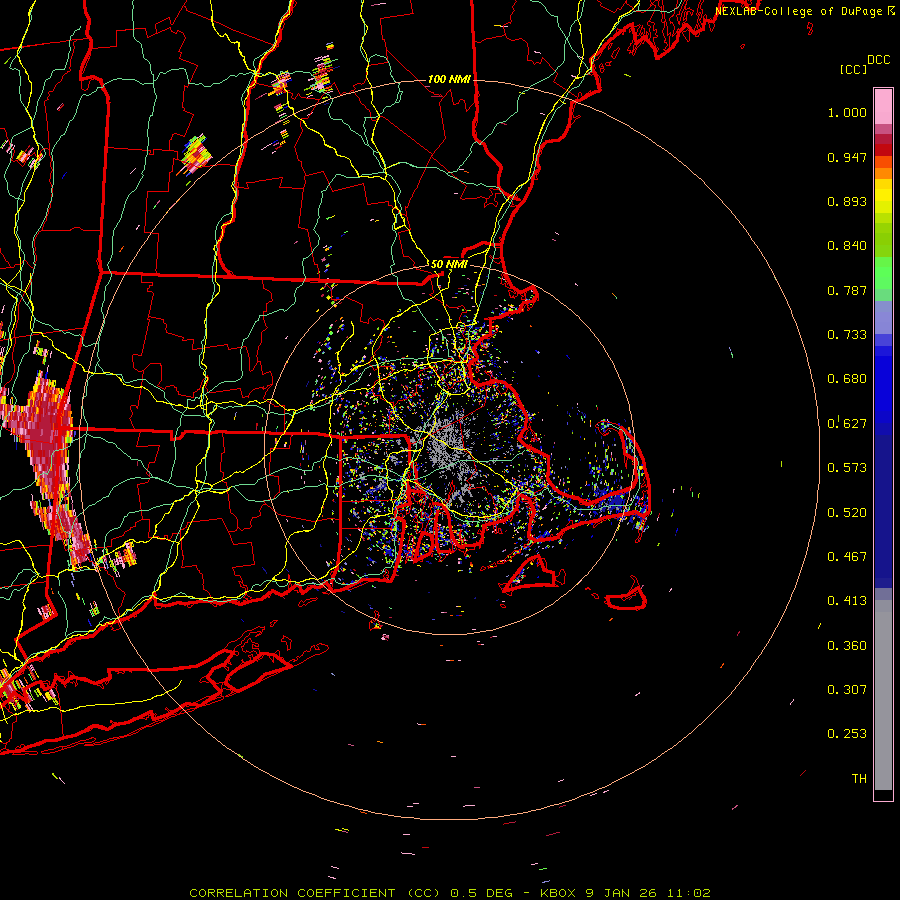Click the 0.947 scale label
Viewport: 900px width, 900px height.
coord(847,157)
